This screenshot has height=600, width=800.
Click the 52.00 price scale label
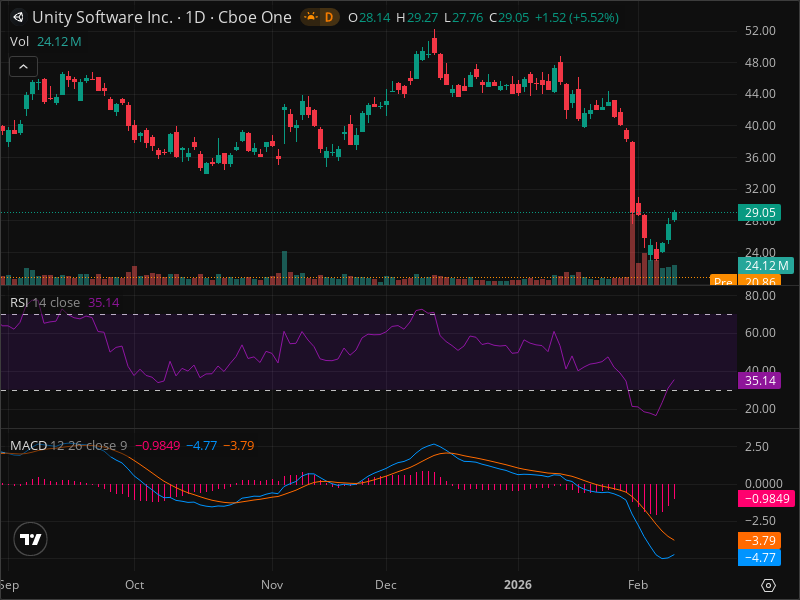[760, 31]
